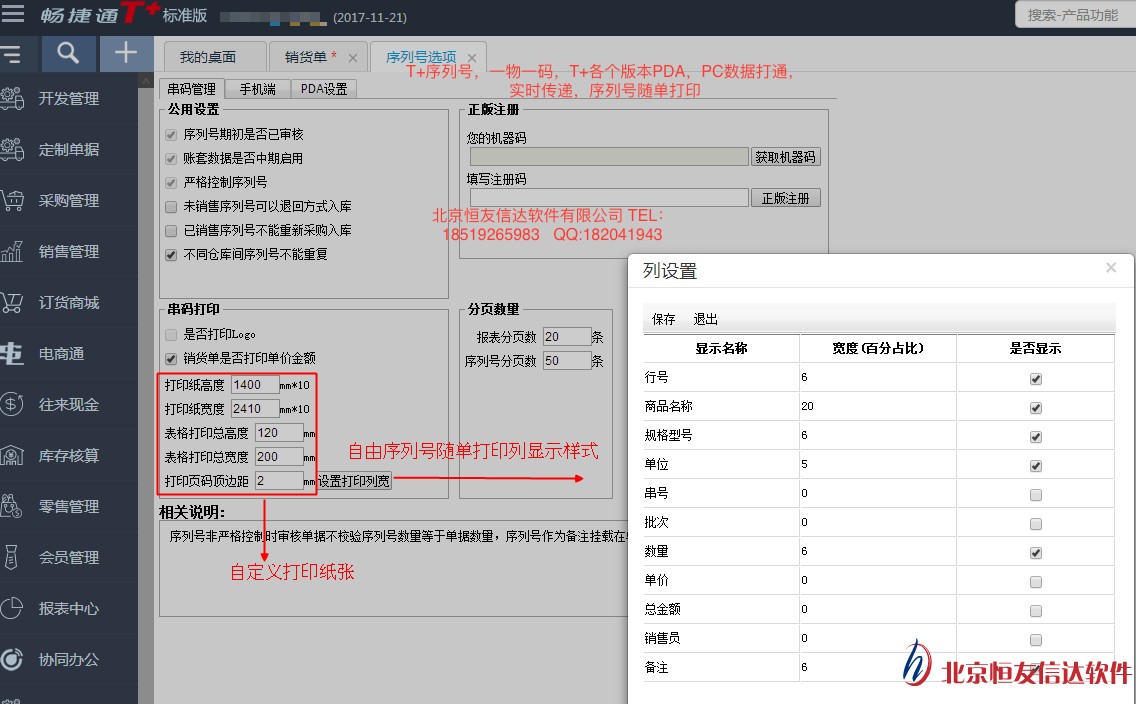Close the 列设置 dialog
Viewport: 1136px width, 704px height.
click(1111, 268)
